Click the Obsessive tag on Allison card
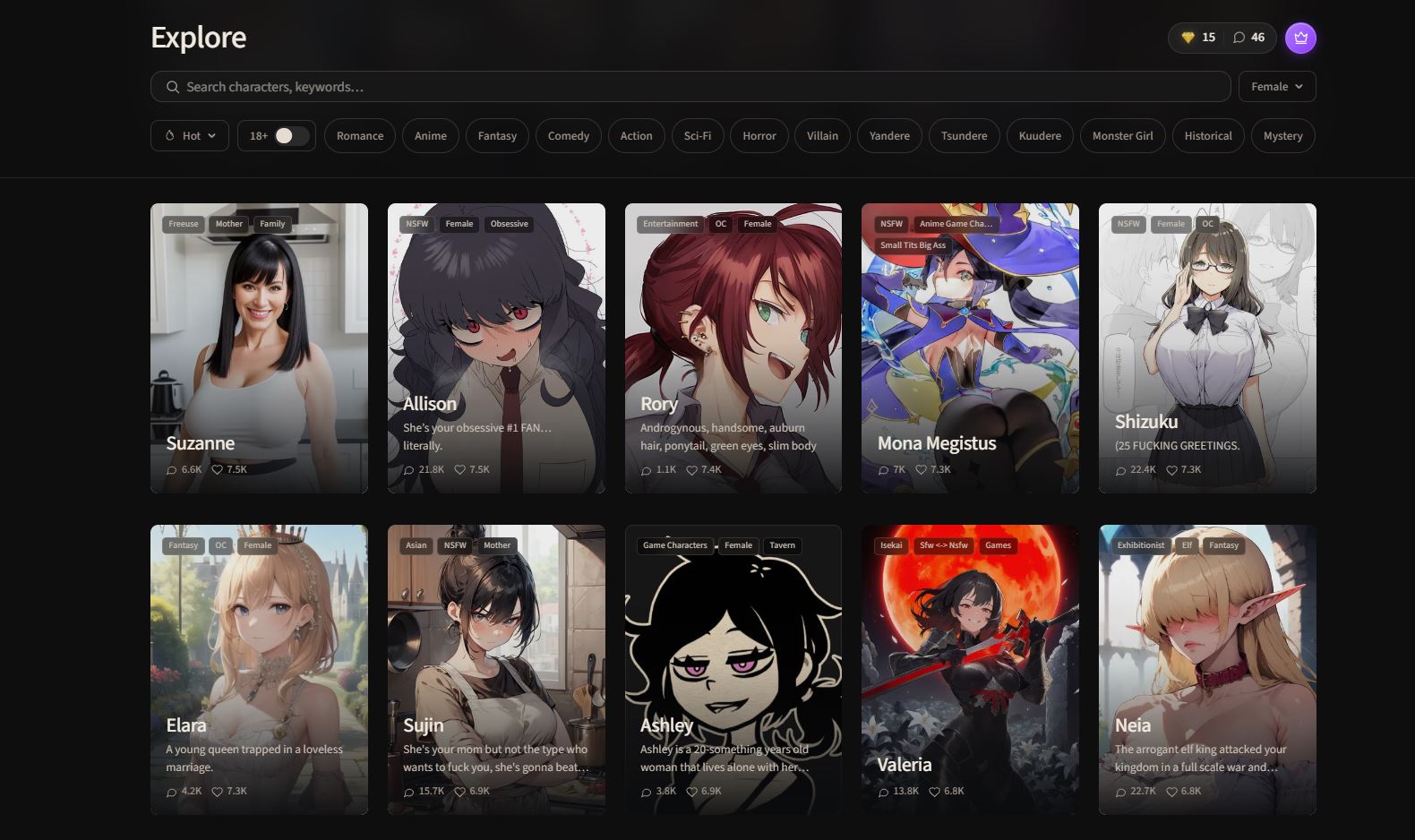 click(510, 224)
